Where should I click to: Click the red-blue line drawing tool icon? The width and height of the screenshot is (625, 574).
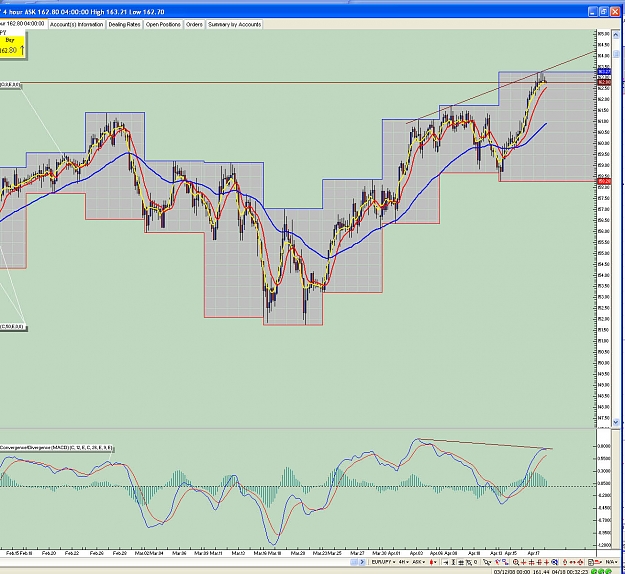click(497, 562)
